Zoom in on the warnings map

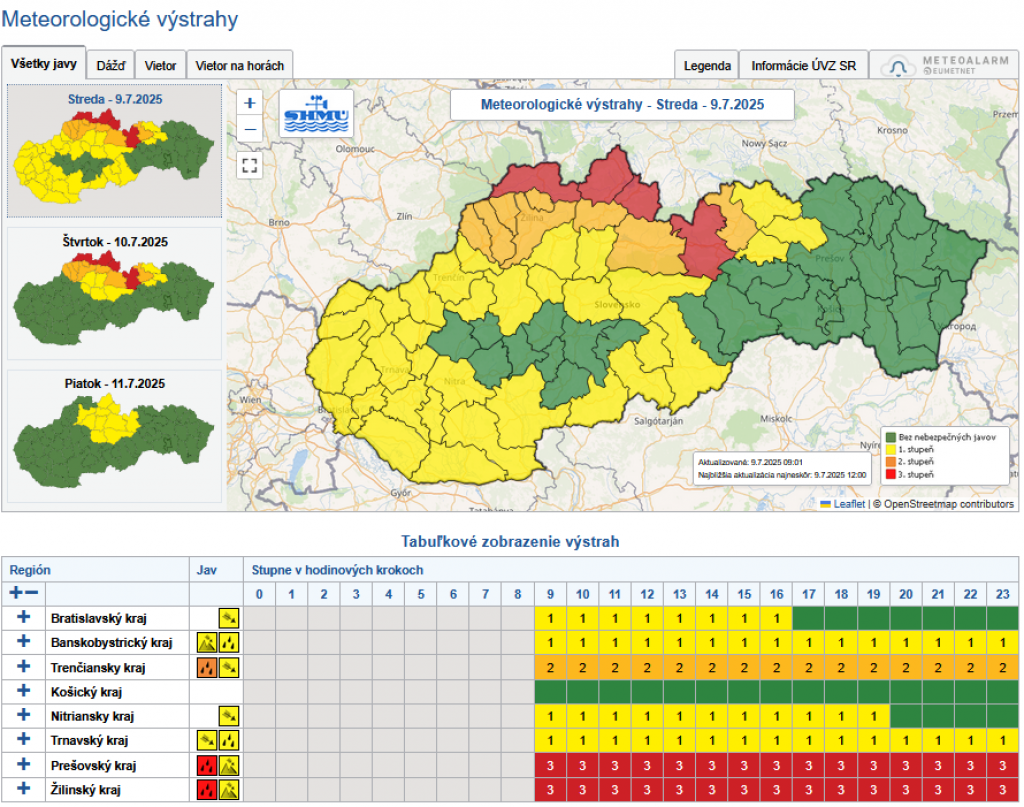(x=250, y=103)
